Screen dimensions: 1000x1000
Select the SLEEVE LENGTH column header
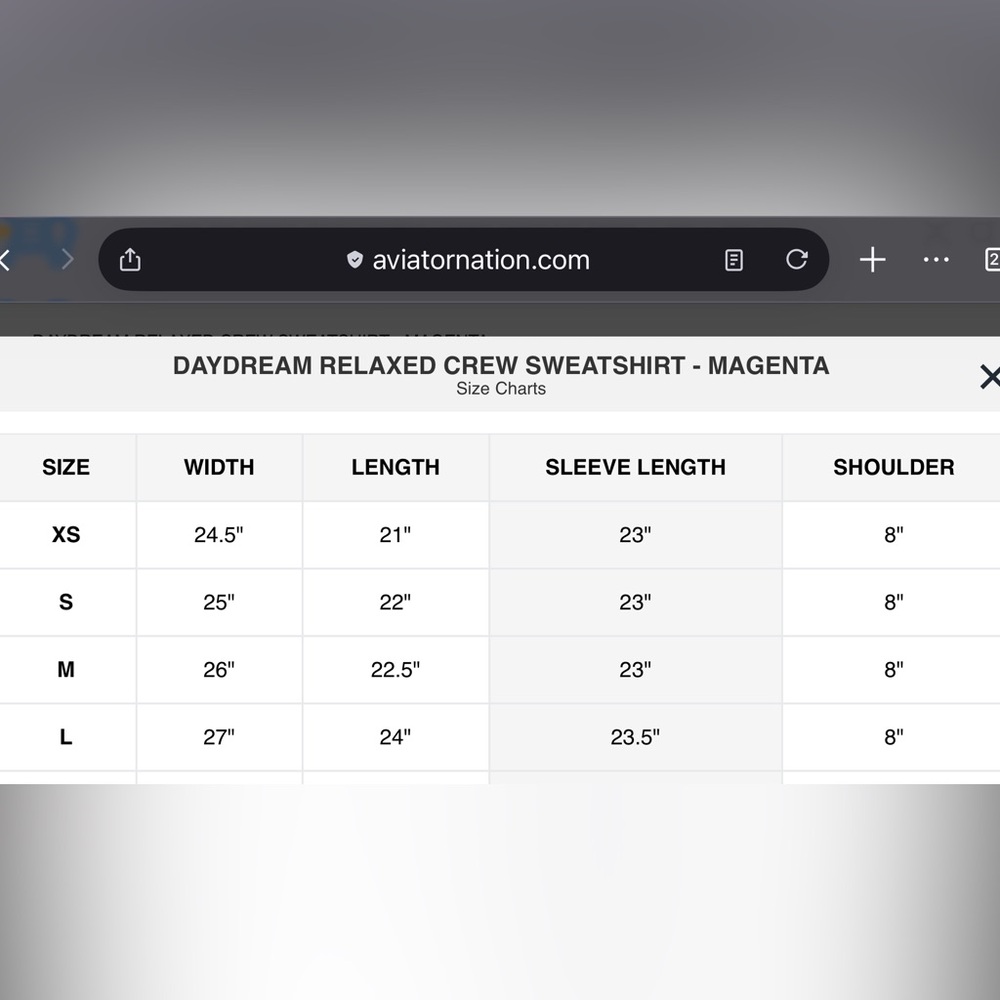pyautogui.click(x=635, y=467)
